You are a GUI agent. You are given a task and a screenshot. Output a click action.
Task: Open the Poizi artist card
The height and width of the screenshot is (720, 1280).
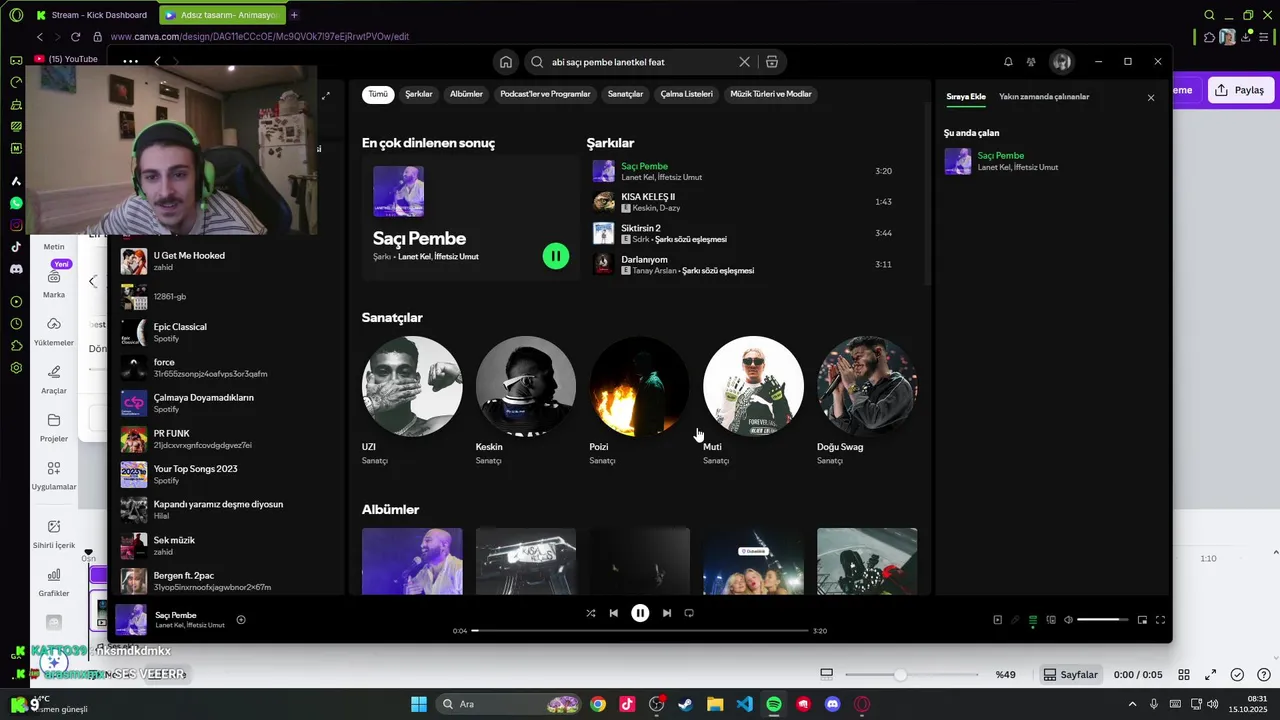639,400
